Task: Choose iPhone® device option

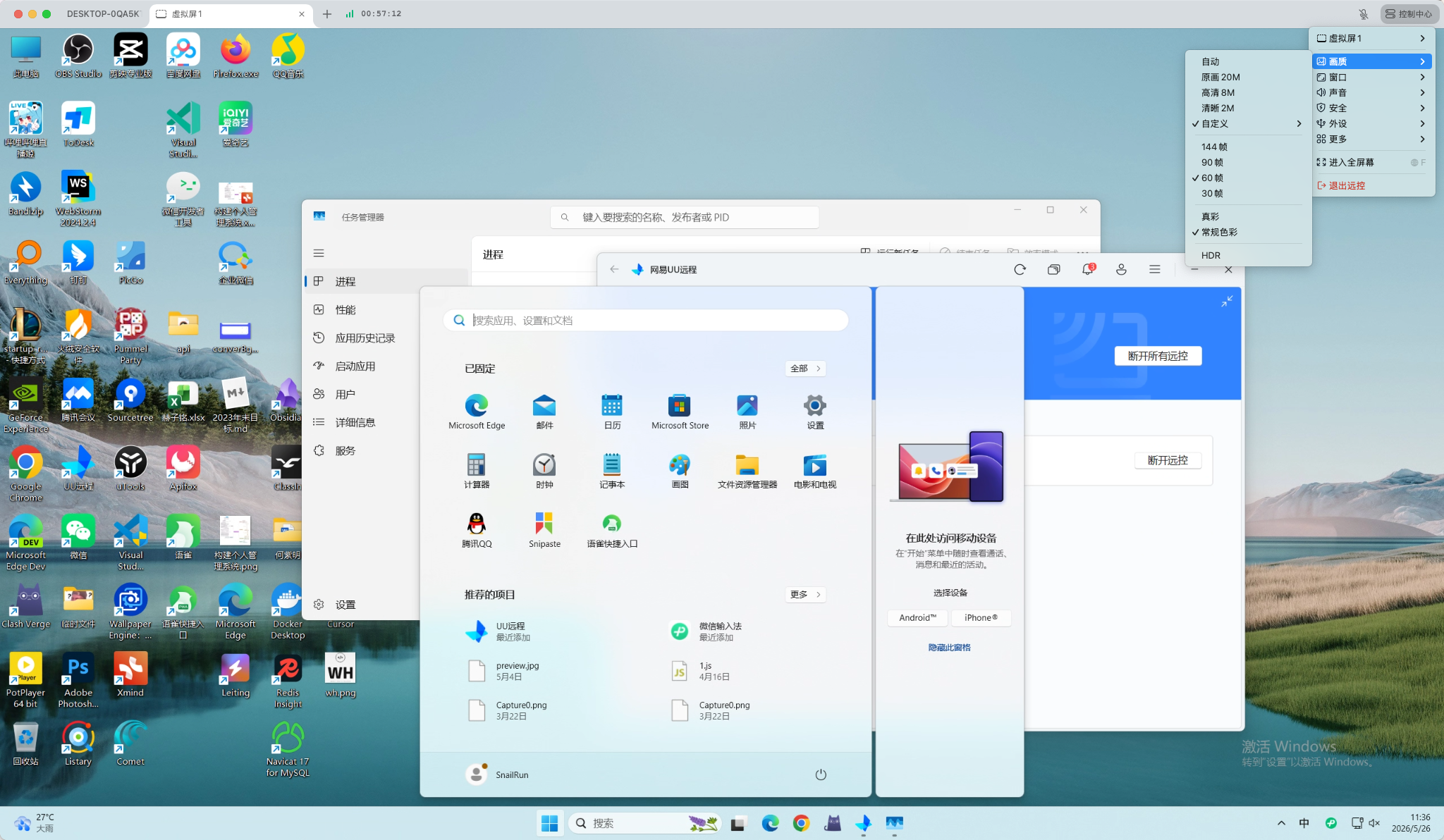Action: pyautogui.click(x=981, y=618)
